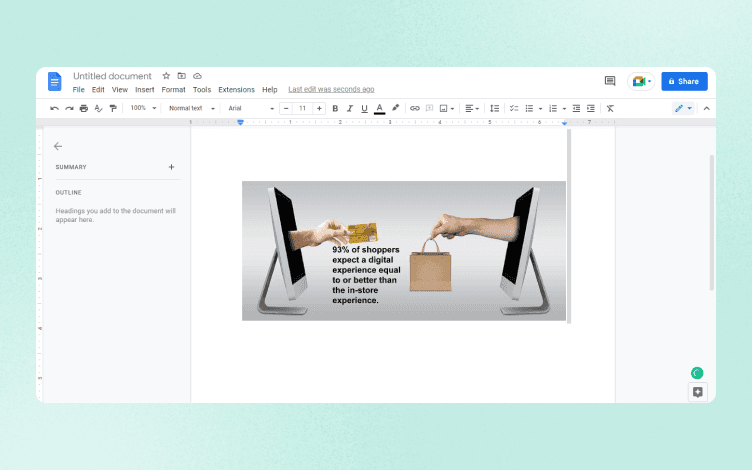
Task: Click the Add comment toolbar icon
Action: pos(430,108)
